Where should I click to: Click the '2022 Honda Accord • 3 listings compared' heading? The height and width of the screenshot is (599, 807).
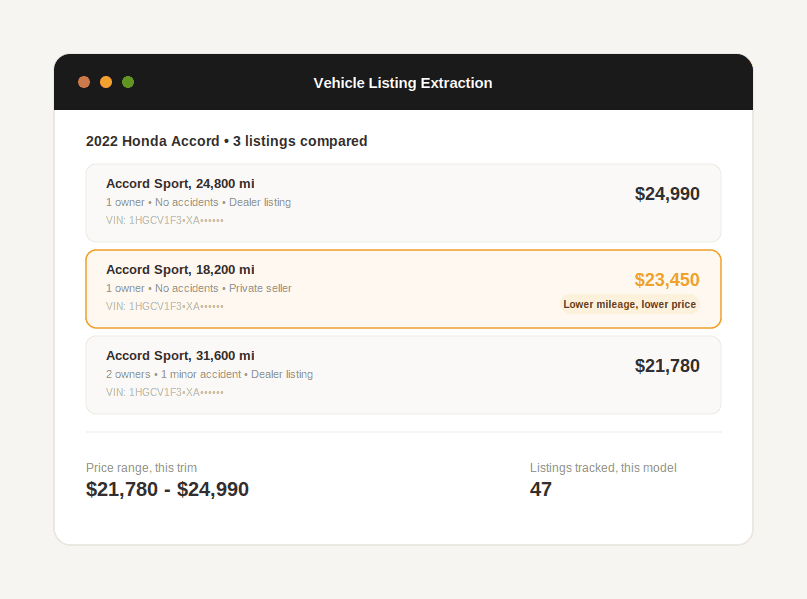tap(226, 141)
